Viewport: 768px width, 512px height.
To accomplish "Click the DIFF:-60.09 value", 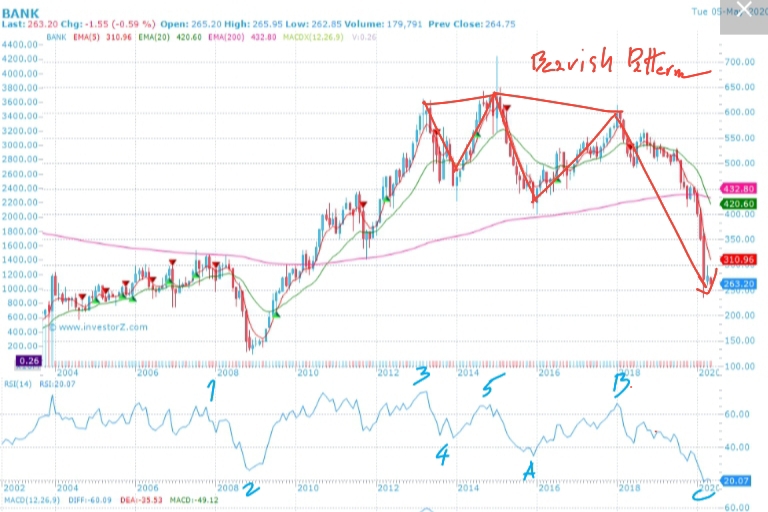I will (90, 500).
